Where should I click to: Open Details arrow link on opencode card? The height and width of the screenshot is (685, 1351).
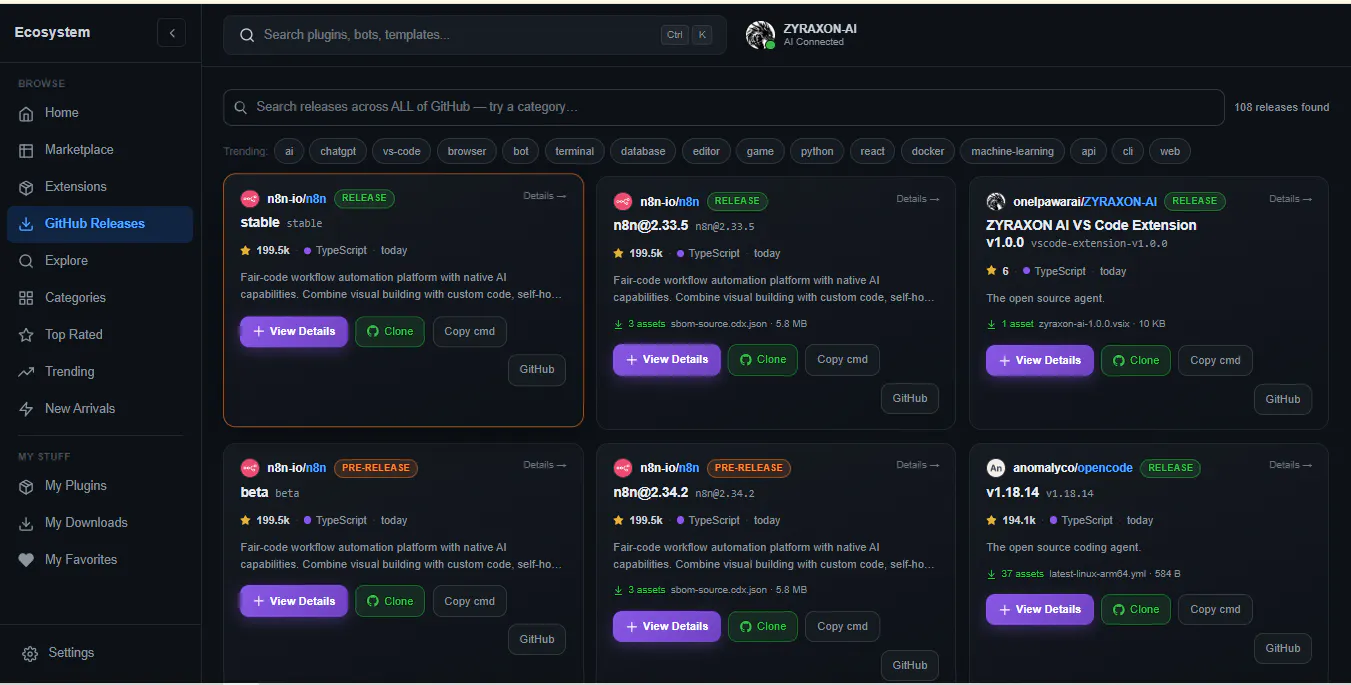click(x=1291, y=465)
